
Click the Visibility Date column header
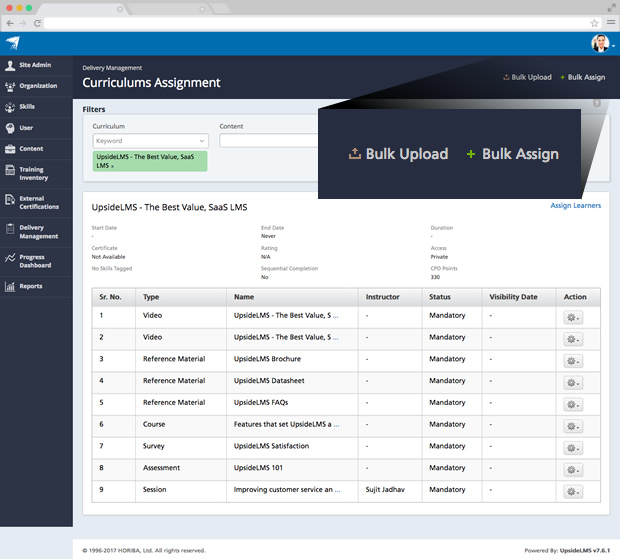pos(513,297)
